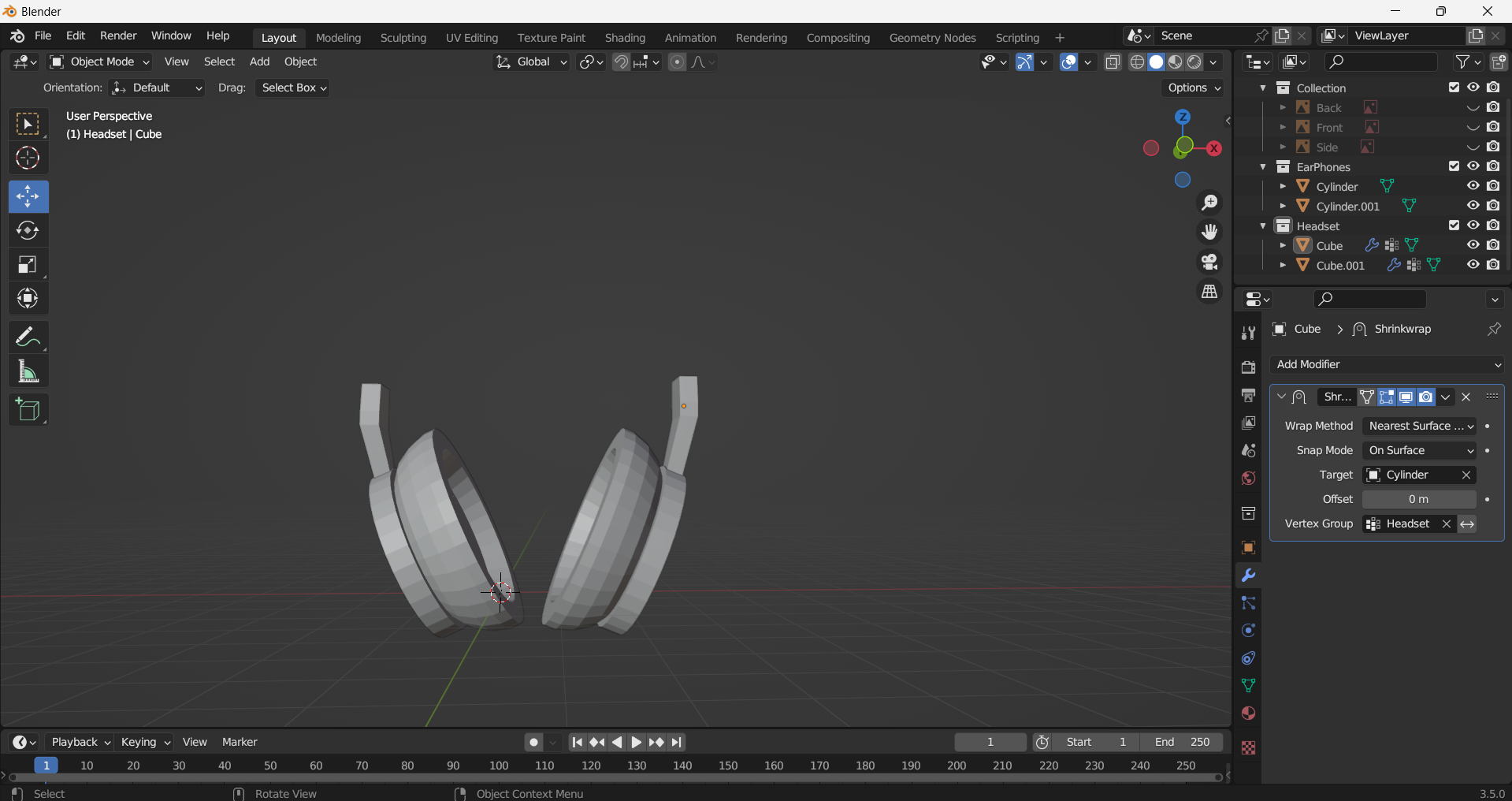Activate the Measure tool
1512x801 pixels.
pyautogui.click(x=28, y=371)
